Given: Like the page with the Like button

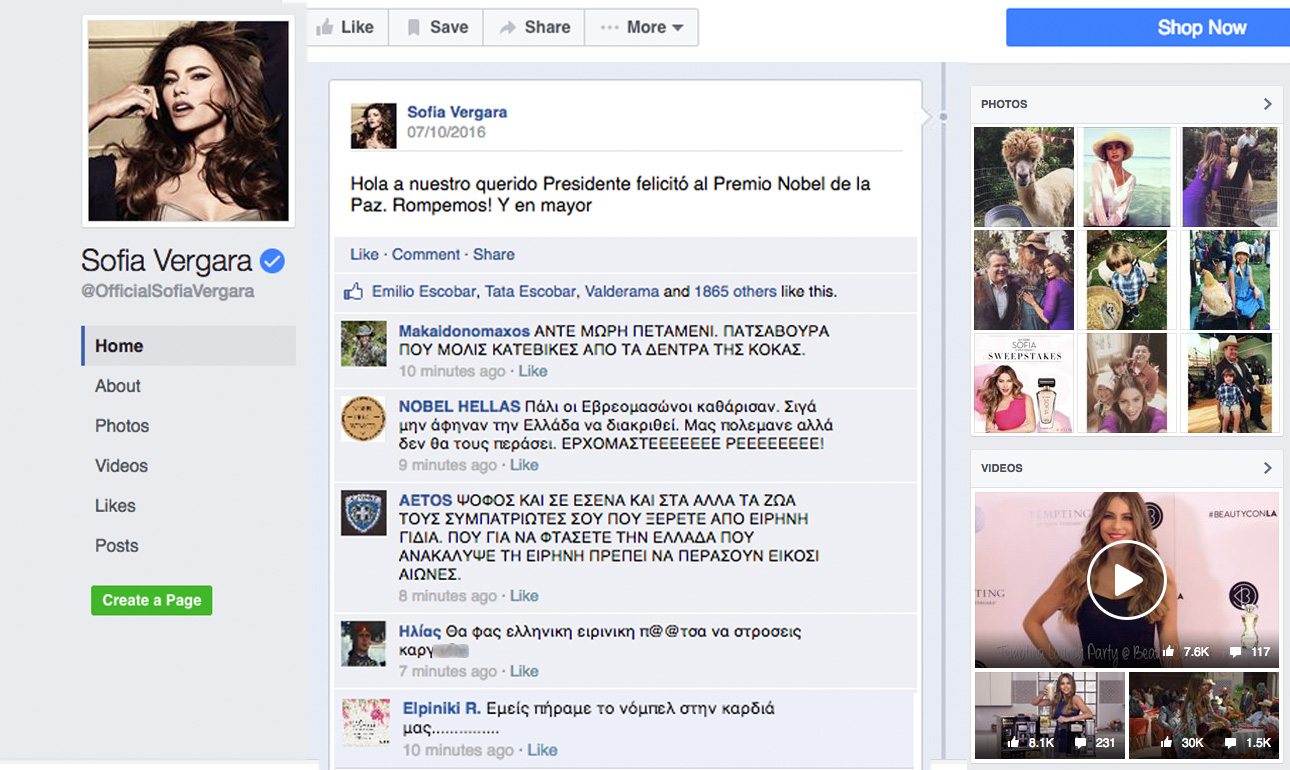Looking at the screenshot, I should point(345,28).
